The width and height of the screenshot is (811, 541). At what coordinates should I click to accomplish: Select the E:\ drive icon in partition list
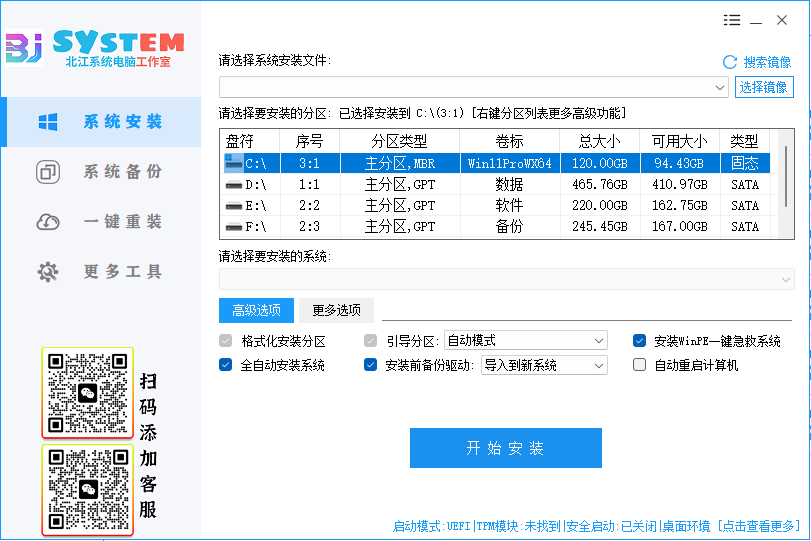(x=234, y=206)
